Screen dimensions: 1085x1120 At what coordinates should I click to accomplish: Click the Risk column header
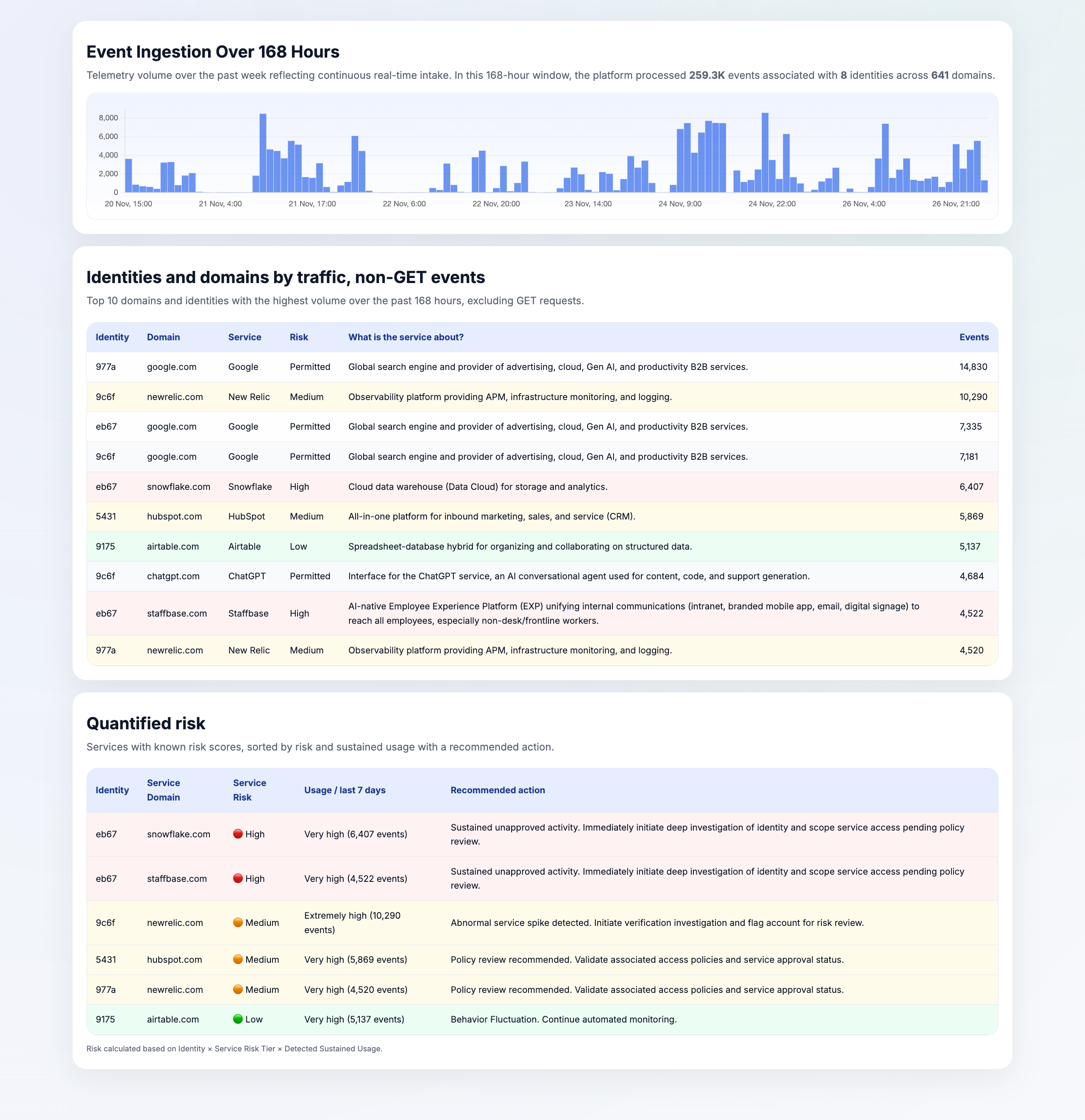tap(298, 337)
